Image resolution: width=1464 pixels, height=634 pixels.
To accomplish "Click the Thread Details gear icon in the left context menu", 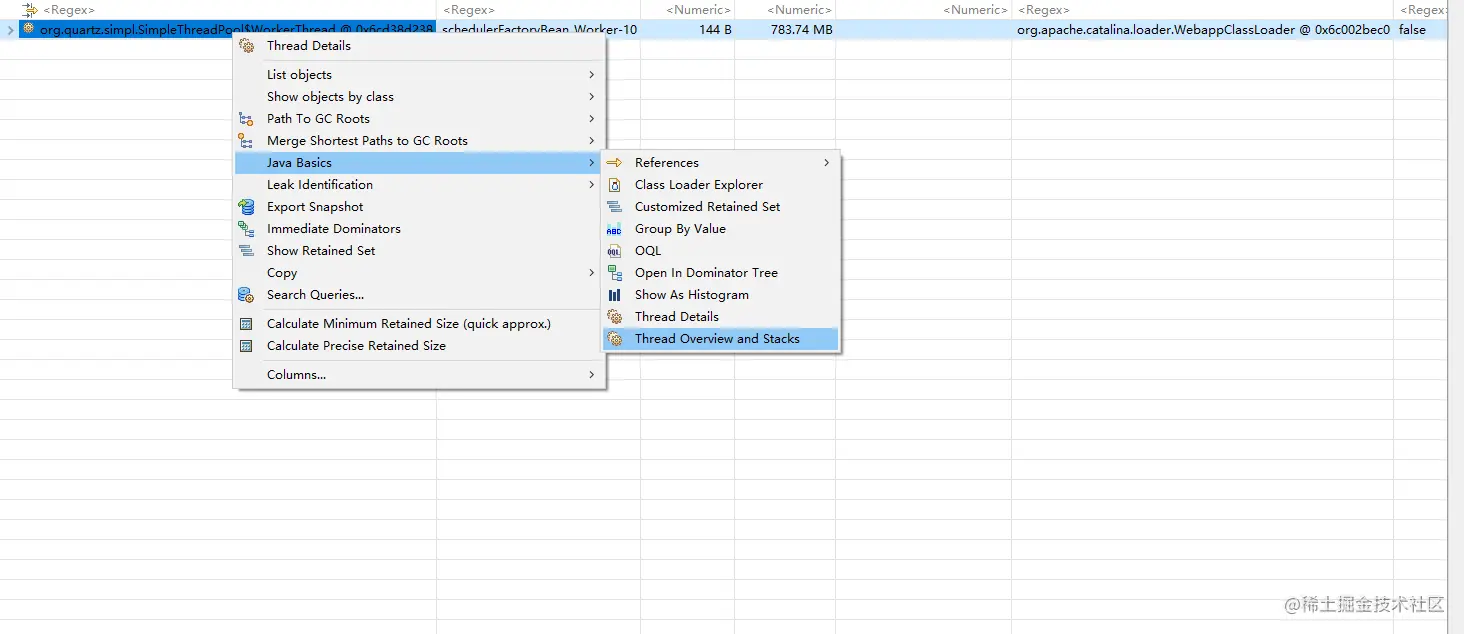I will tap(246, 46).
